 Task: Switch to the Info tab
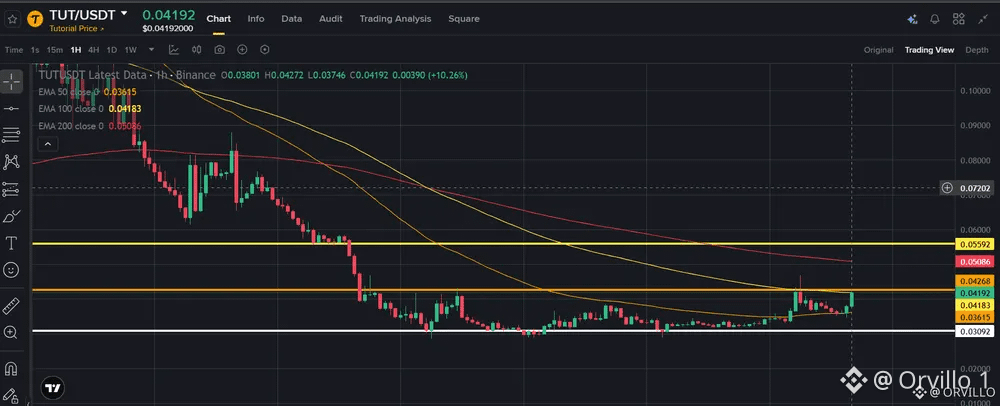click(x=256, y=19)
